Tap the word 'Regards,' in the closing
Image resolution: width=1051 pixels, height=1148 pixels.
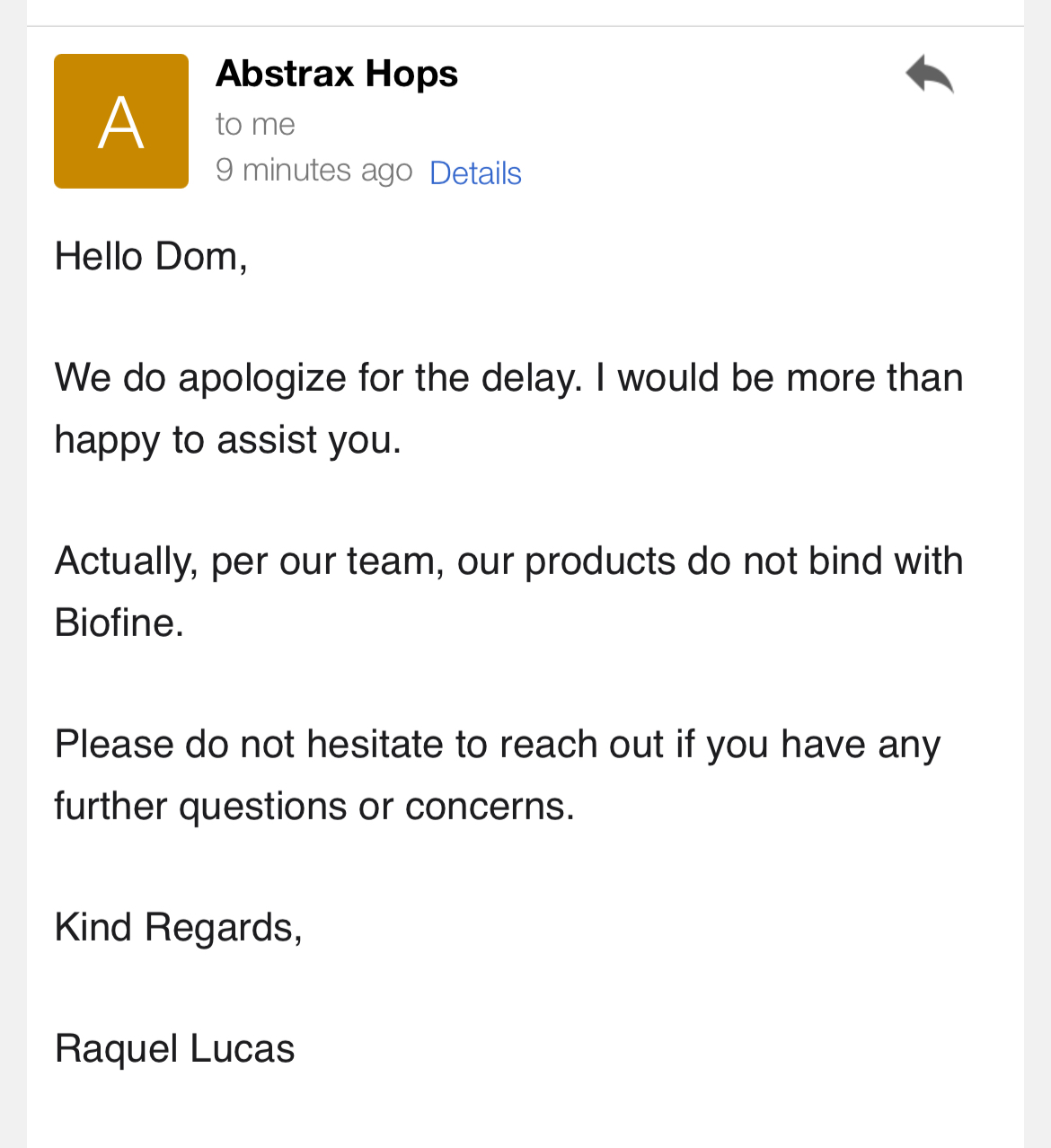click(x=224, y=929)
